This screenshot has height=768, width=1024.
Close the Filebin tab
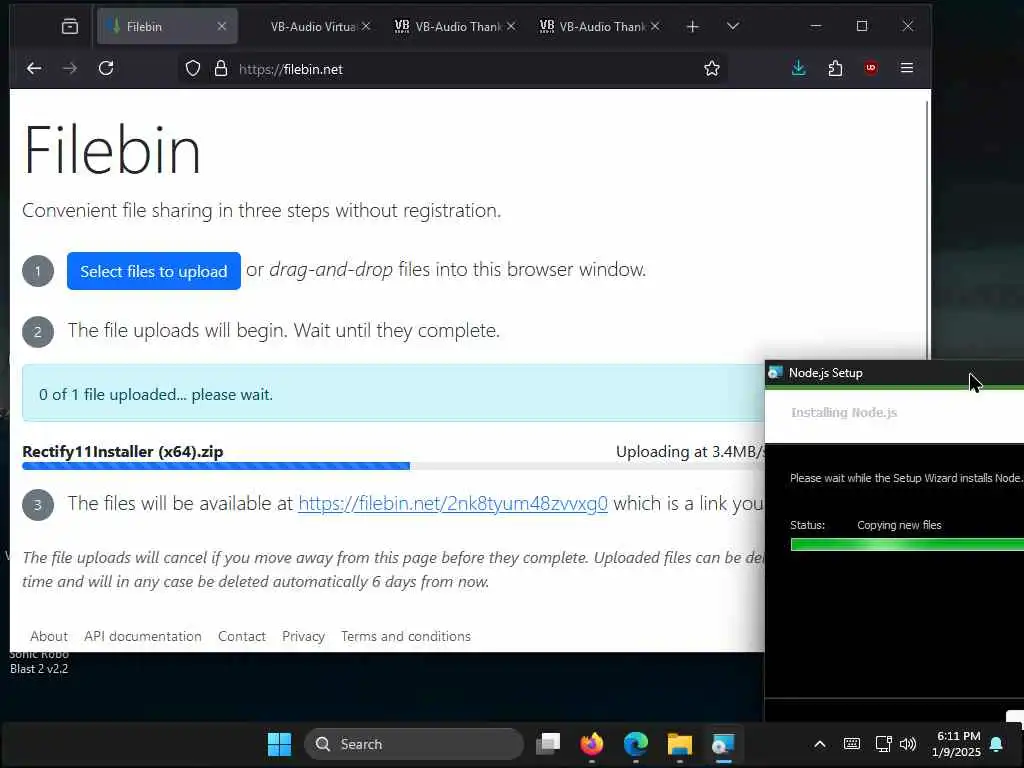pos(222,26)
